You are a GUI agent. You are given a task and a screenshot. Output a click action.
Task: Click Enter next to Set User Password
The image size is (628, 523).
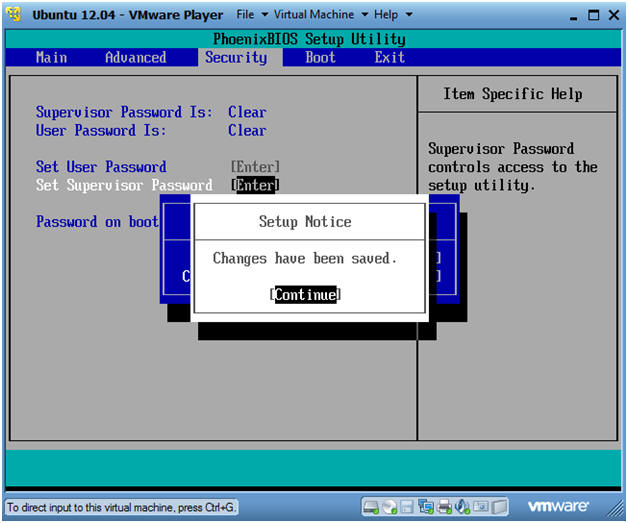255,167
